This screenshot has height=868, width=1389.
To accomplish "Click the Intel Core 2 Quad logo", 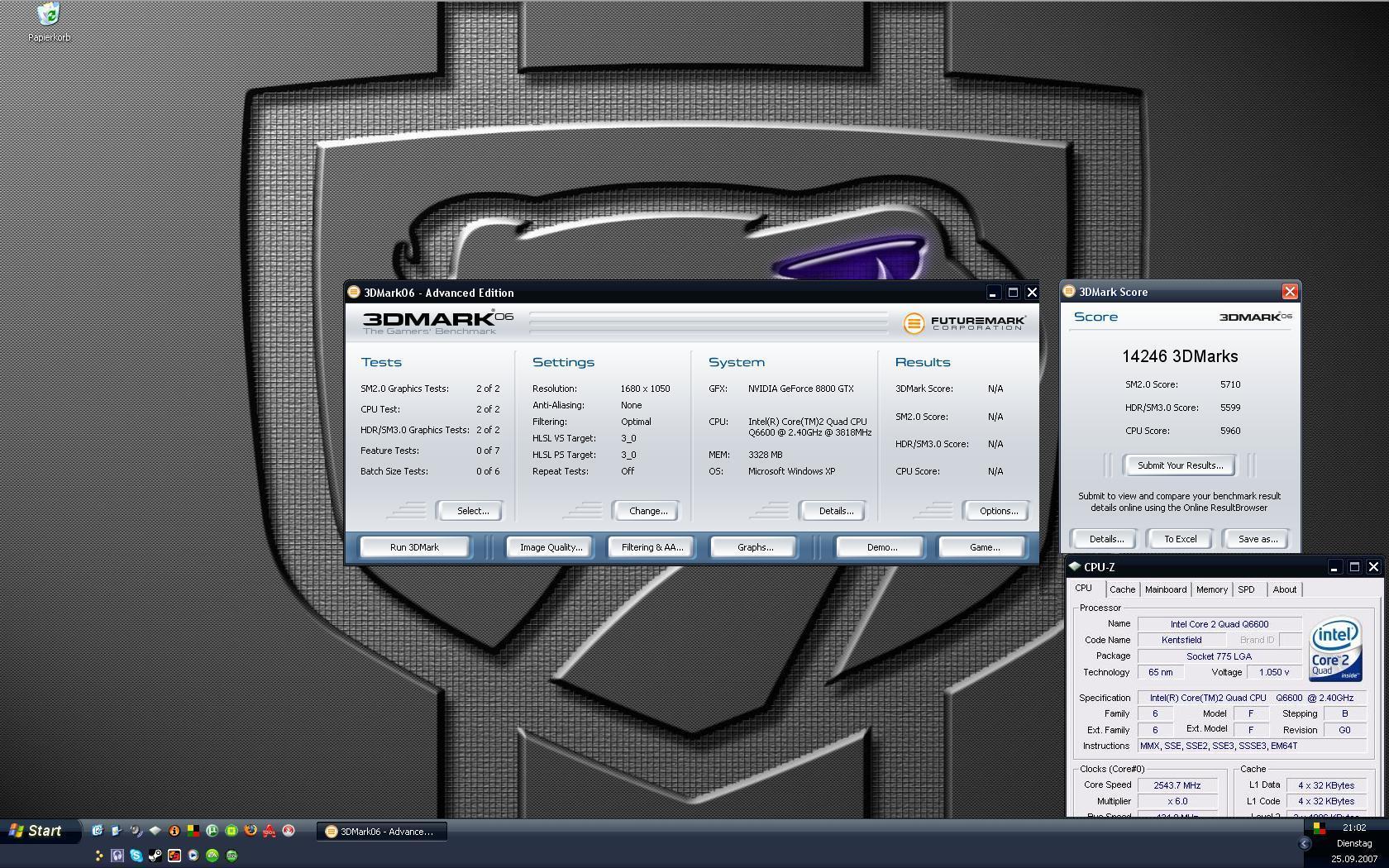I will click(1335, 651).
